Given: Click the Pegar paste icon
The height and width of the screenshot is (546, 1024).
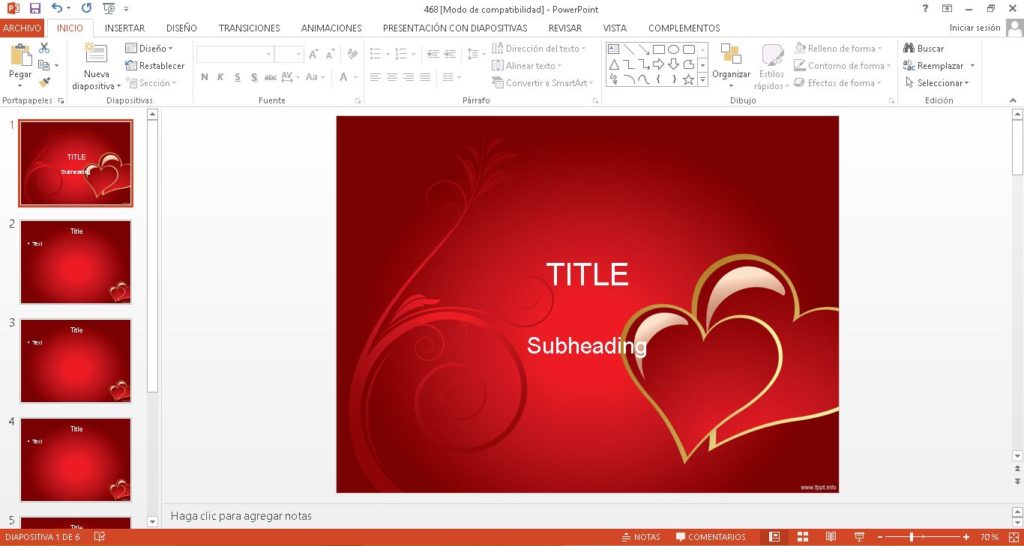Looking at the screenshot, I should click(20, 56).
